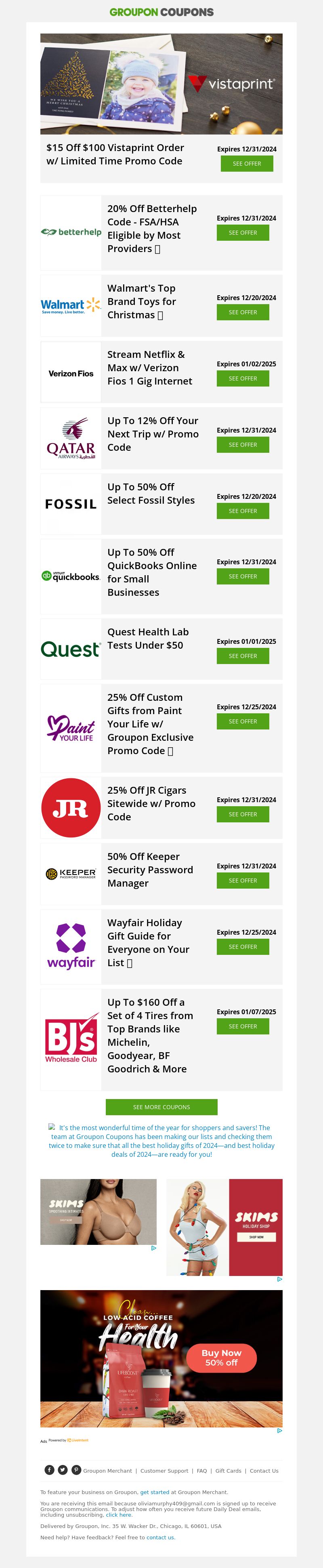Open the Customer Support footer link
This screenshot has height=1568, width=323.
click(x=164, y=1471)
